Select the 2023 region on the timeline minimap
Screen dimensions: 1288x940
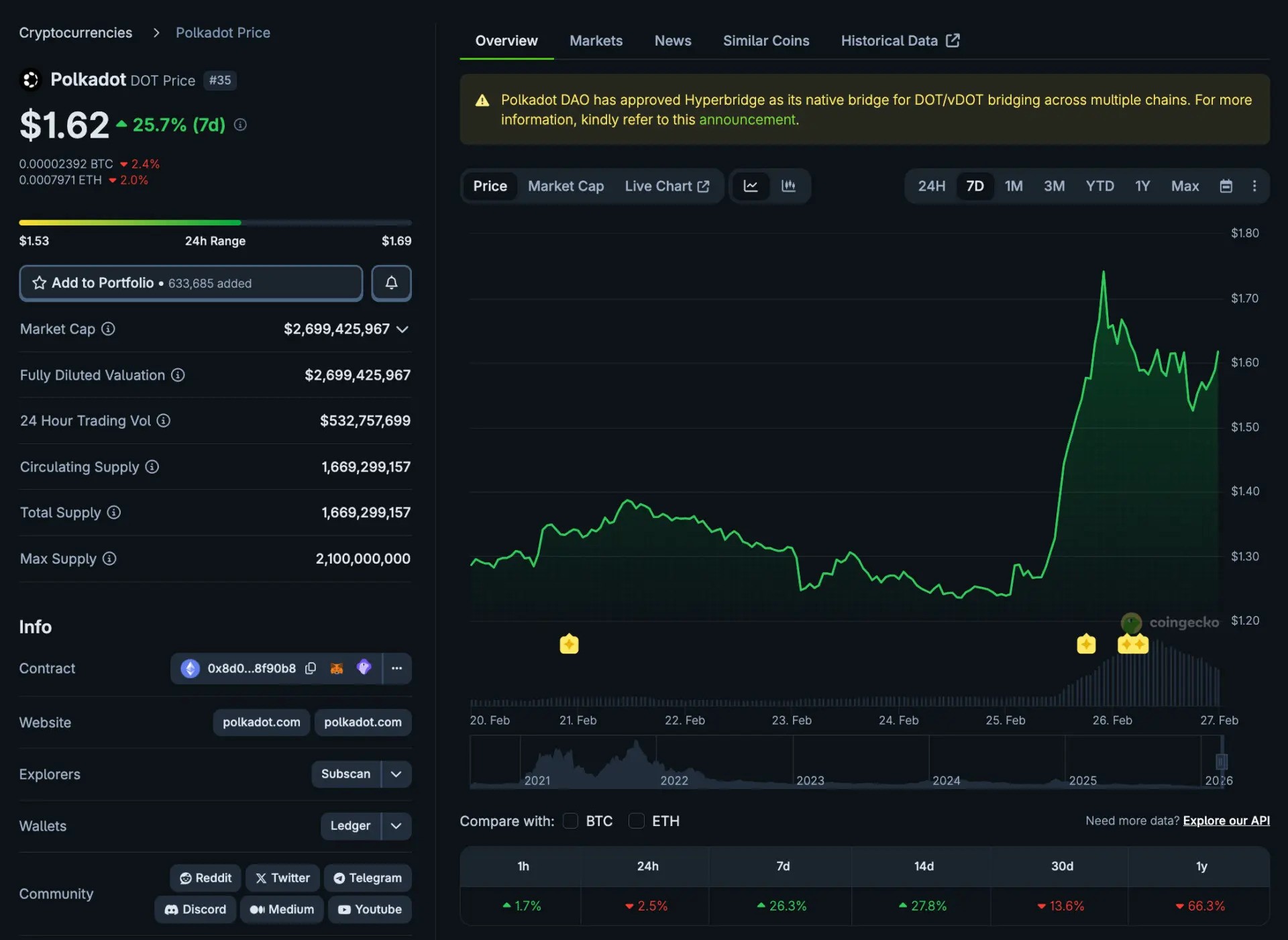pyautogui.click(x=810, y=765)
